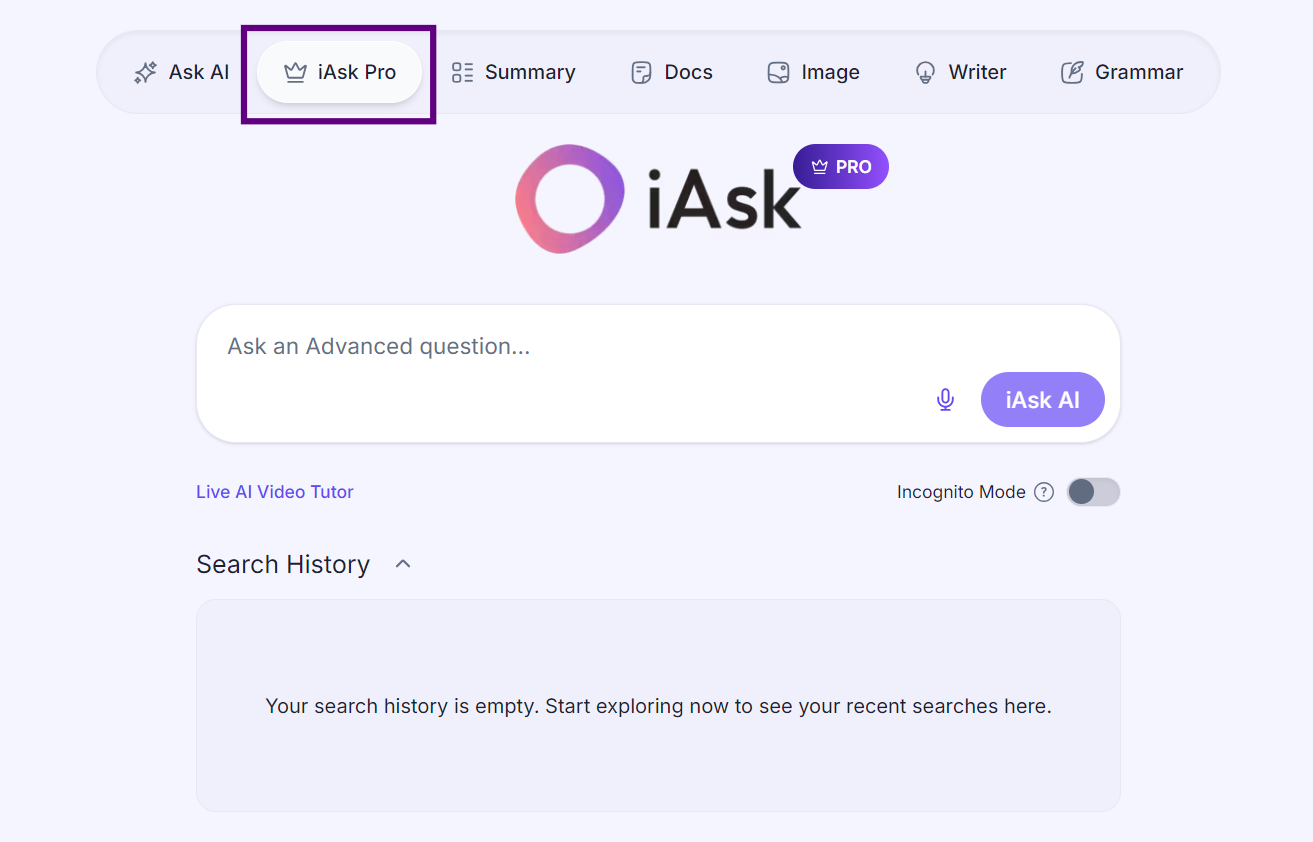Viewport: 1313px width, 842px height.
Task: Click the Incognito Mode help question-mark icon
Action: pyautogui.click(x=1044, y=492)
